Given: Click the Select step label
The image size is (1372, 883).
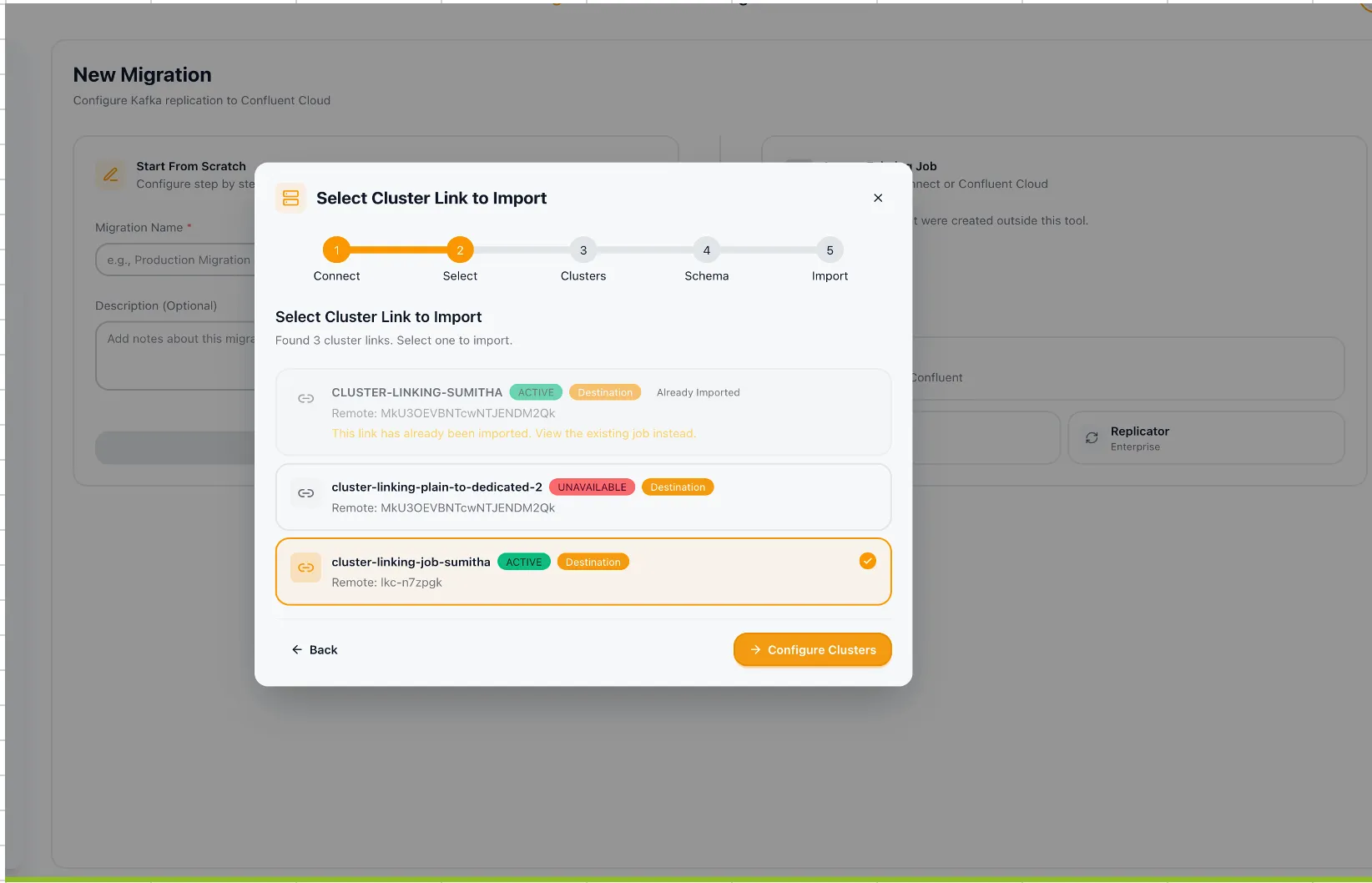Looking at the screenshot, I should coord(459,275).
